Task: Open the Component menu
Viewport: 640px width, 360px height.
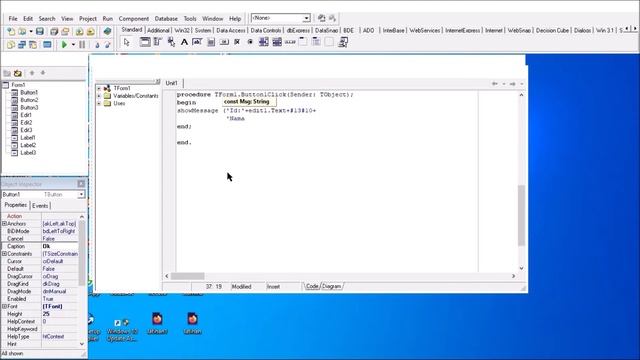Action: [133, 19]
